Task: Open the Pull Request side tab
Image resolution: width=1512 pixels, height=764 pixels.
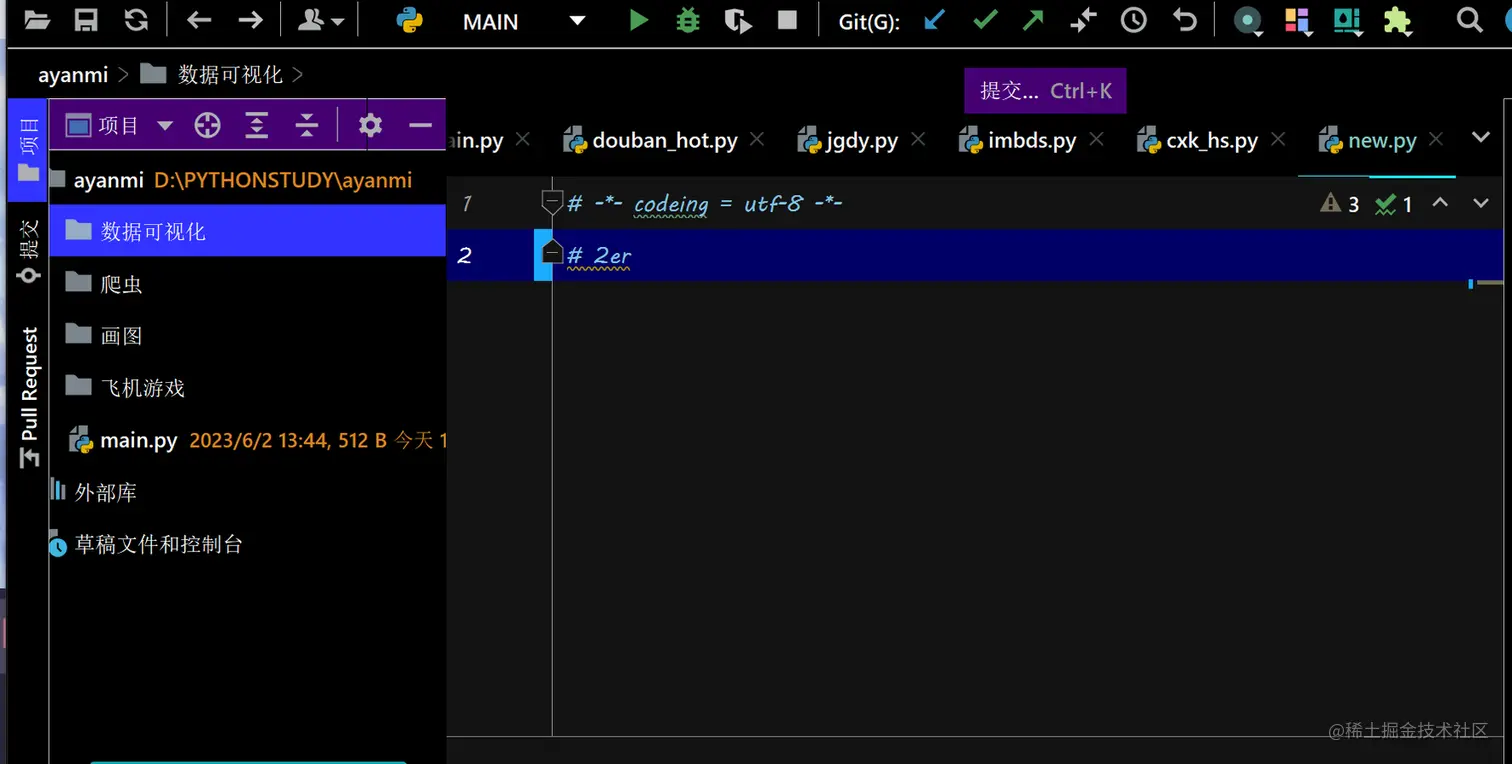Action: point(29,397)
